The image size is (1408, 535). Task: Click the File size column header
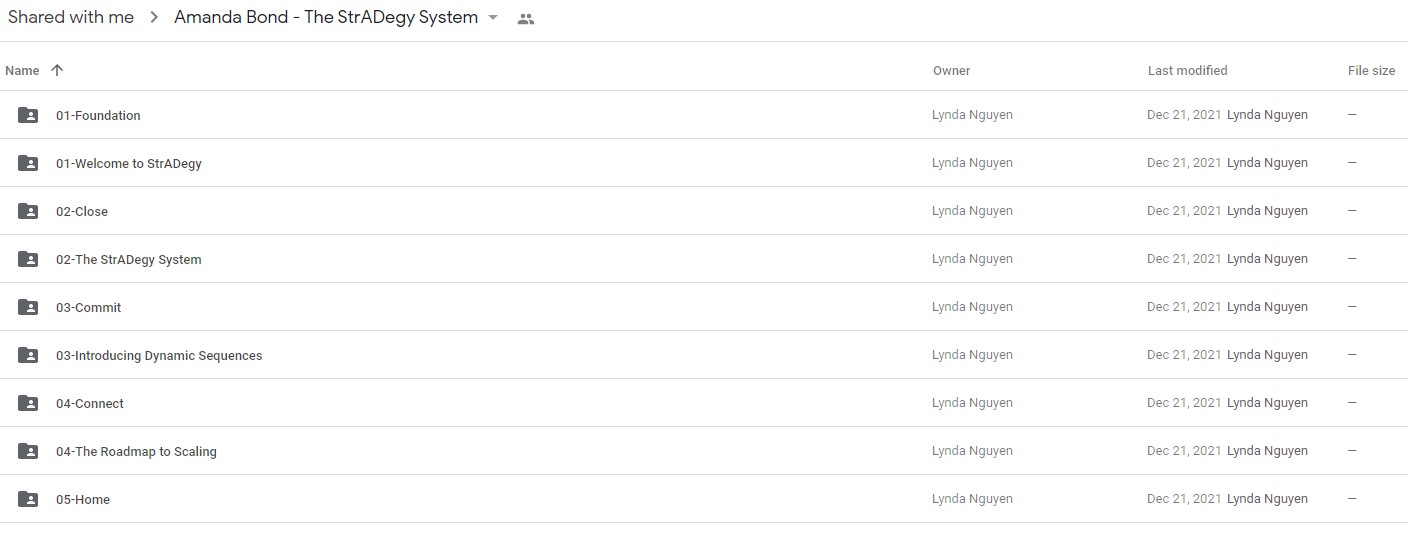tap(1371, 70)
